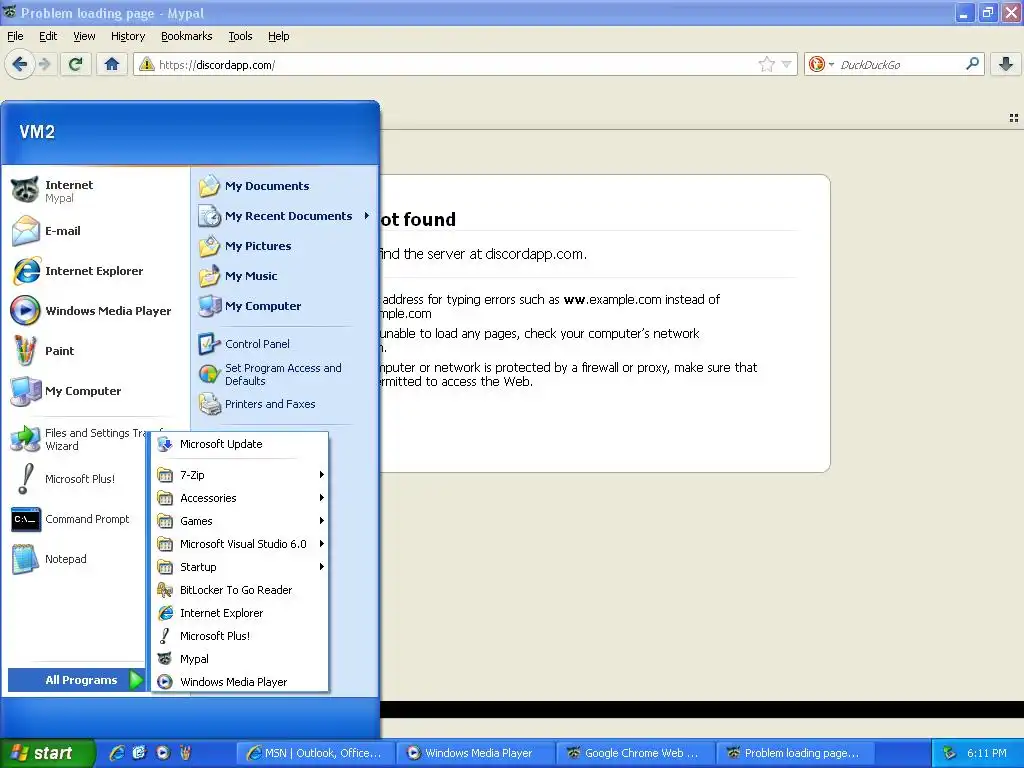
Task: Launch BitLocker To Go Reader
Action: coord(240,590)
